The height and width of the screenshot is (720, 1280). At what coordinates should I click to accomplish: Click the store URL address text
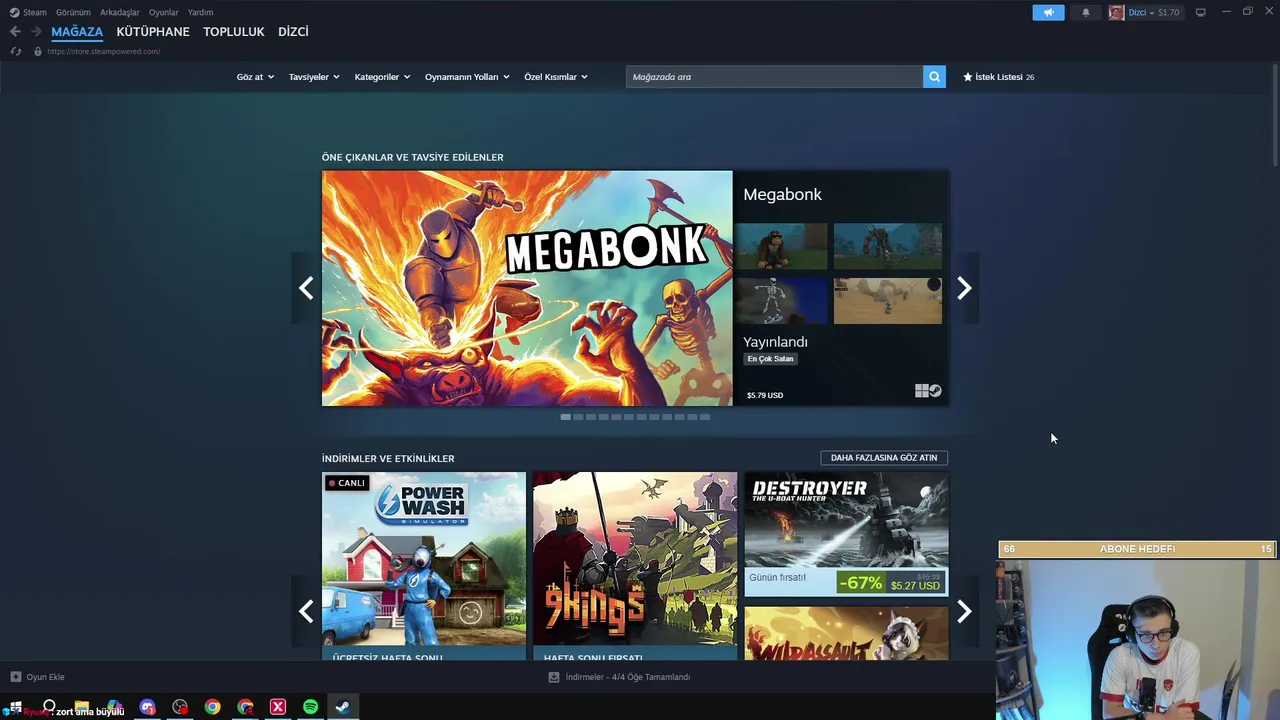104,51
